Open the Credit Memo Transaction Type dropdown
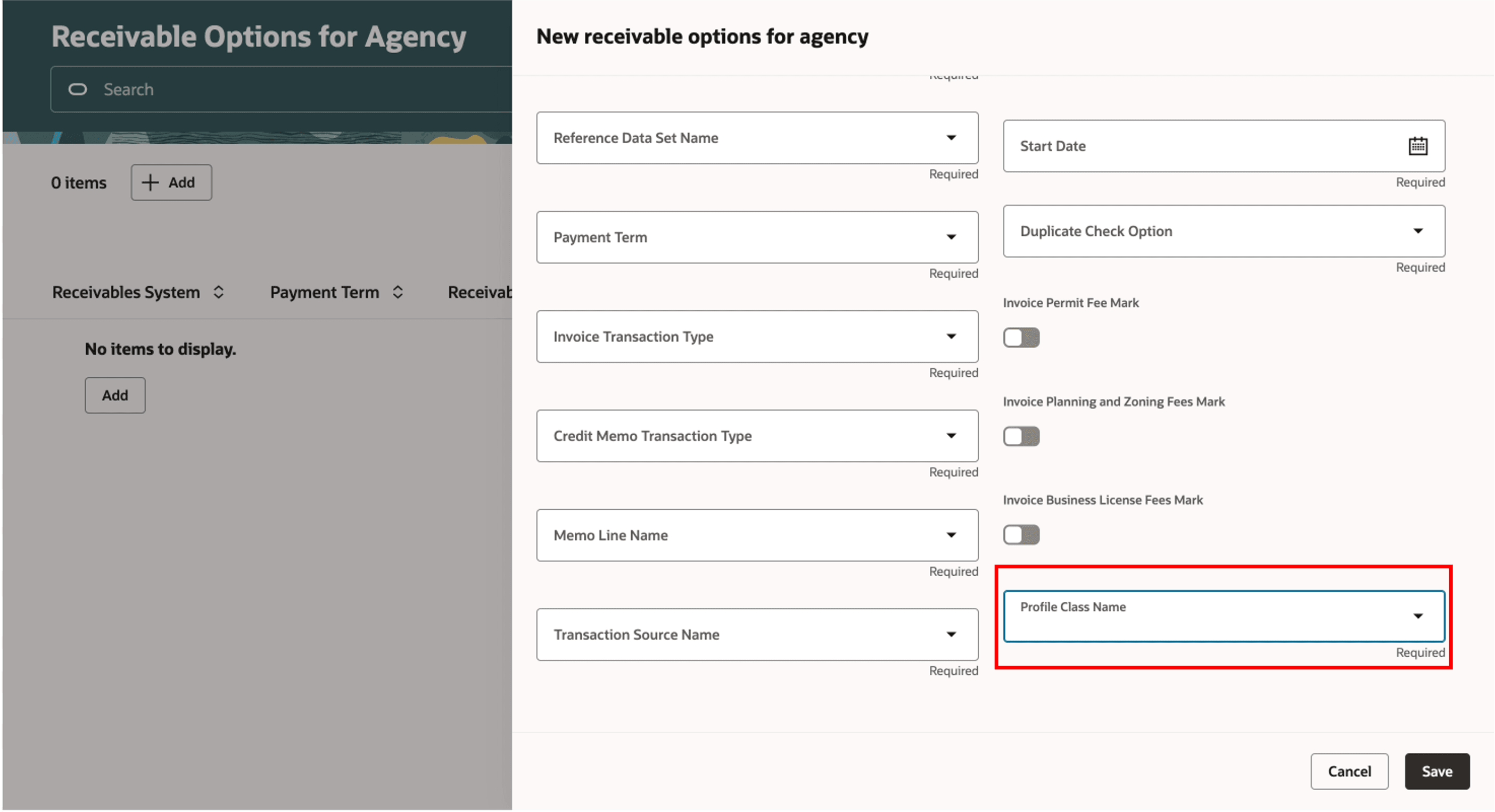Image resolution: width=1495 pixels, height=812 pixels. [951, 436]
